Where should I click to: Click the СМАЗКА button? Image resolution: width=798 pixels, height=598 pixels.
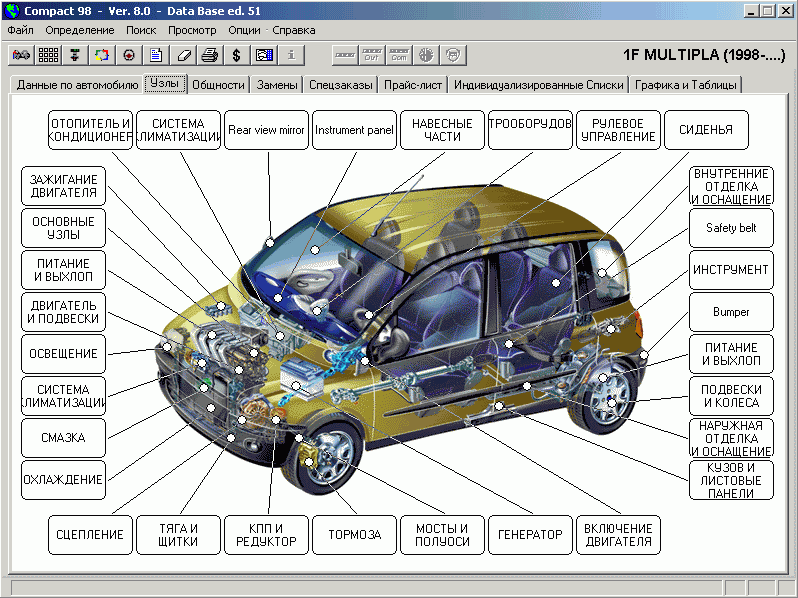pyautogui.click(x=64, y=438)
